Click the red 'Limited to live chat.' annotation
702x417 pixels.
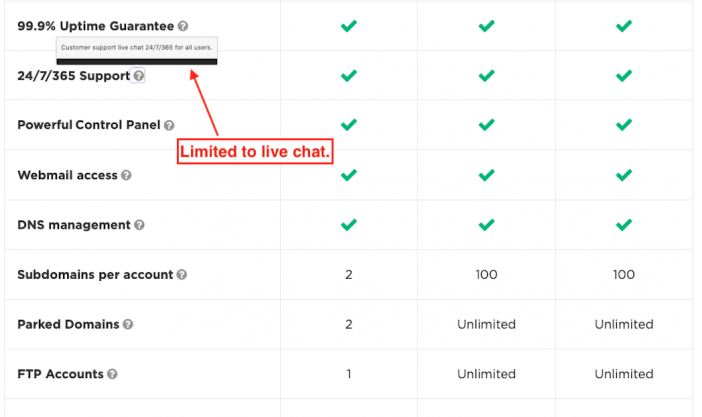tap(255, 151)
